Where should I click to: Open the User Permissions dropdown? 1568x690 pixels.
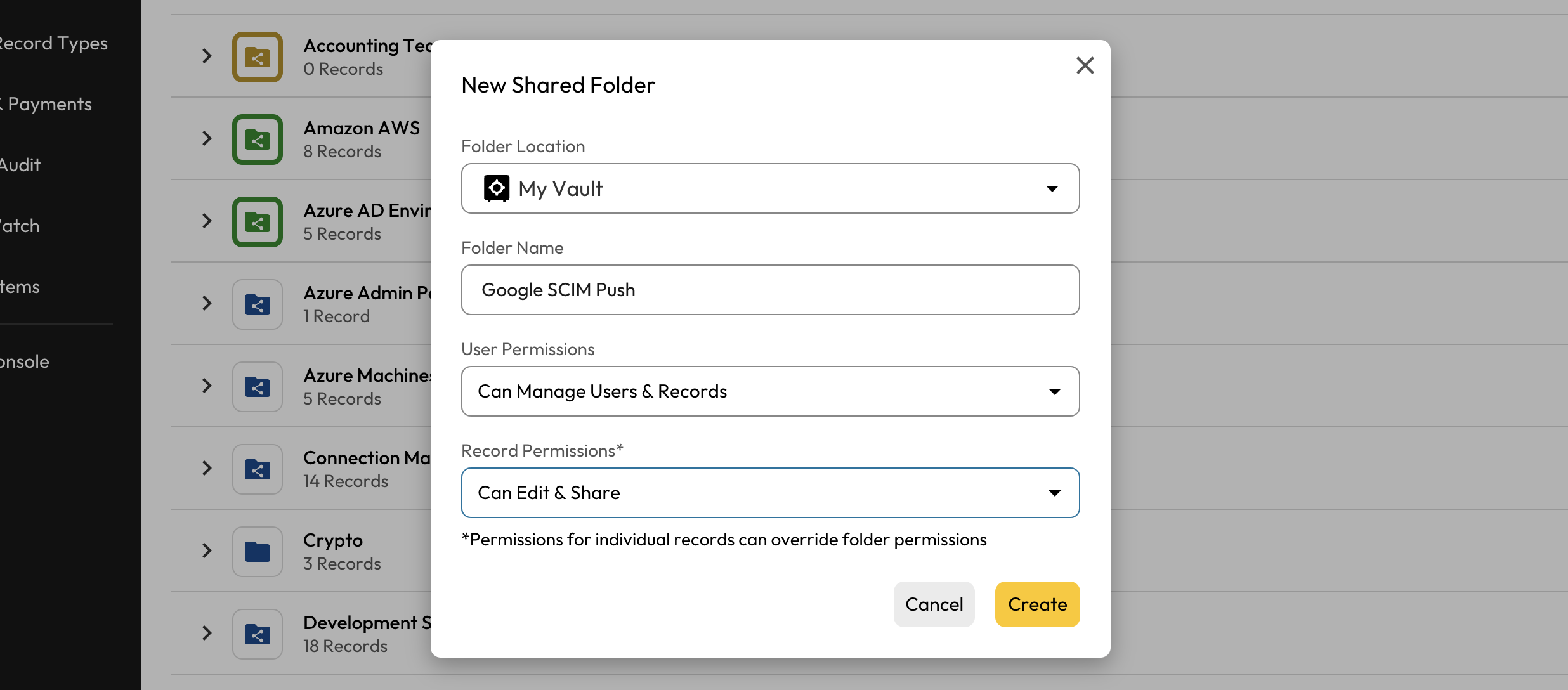pos(770,391)
